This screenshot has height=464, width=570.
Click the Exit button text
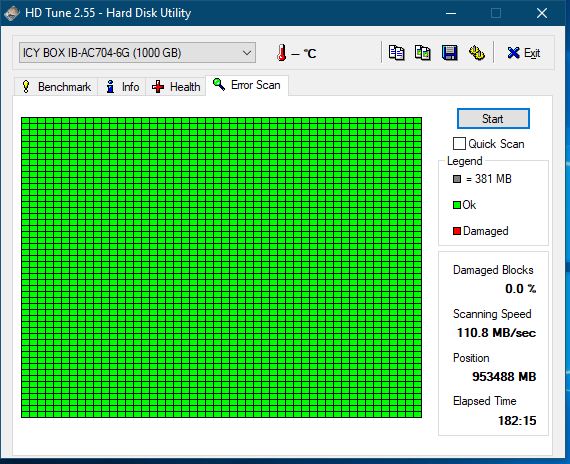coord(532,53)
